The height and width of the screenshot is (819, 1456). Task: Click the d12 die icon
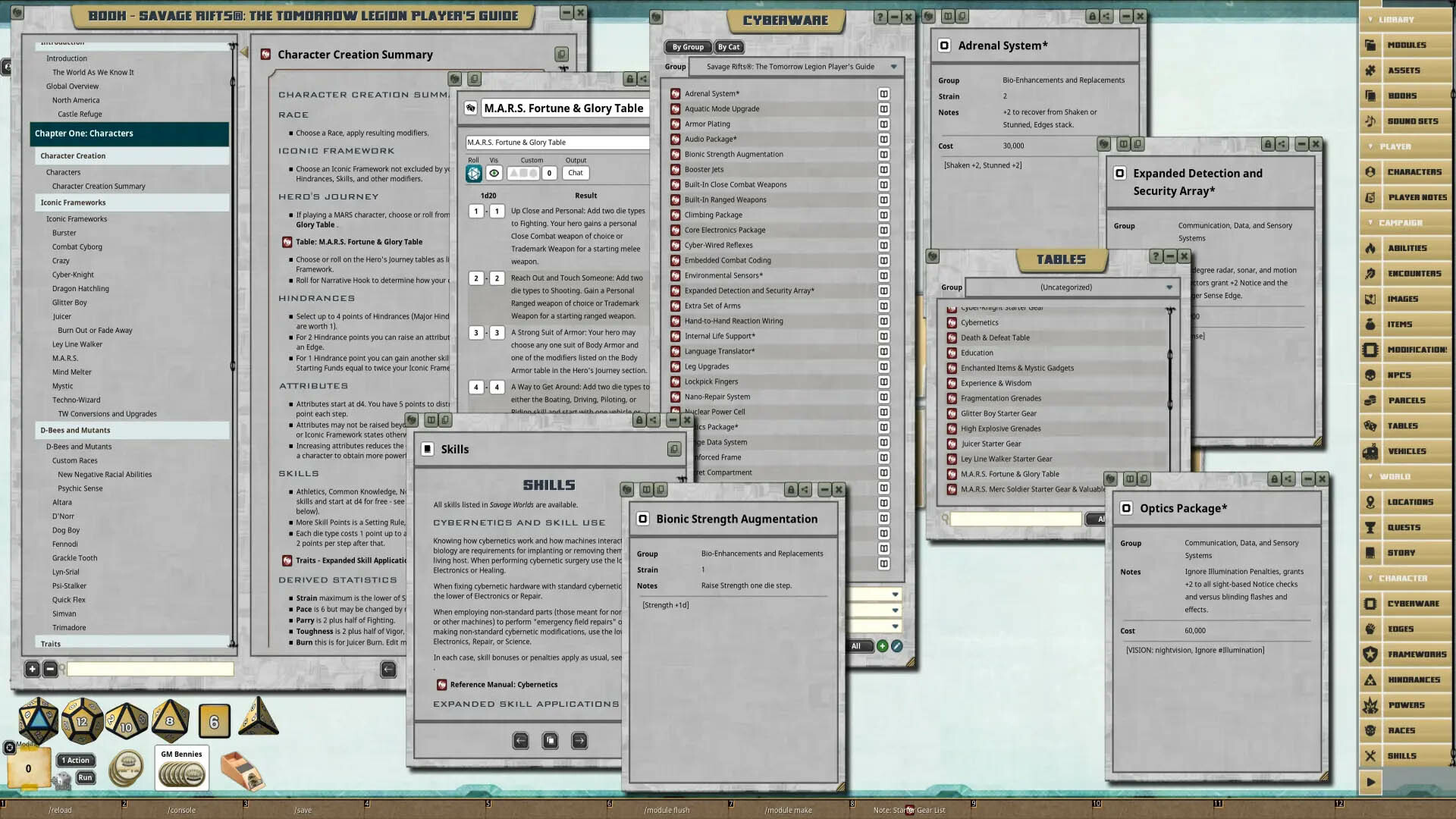point(82,720)
